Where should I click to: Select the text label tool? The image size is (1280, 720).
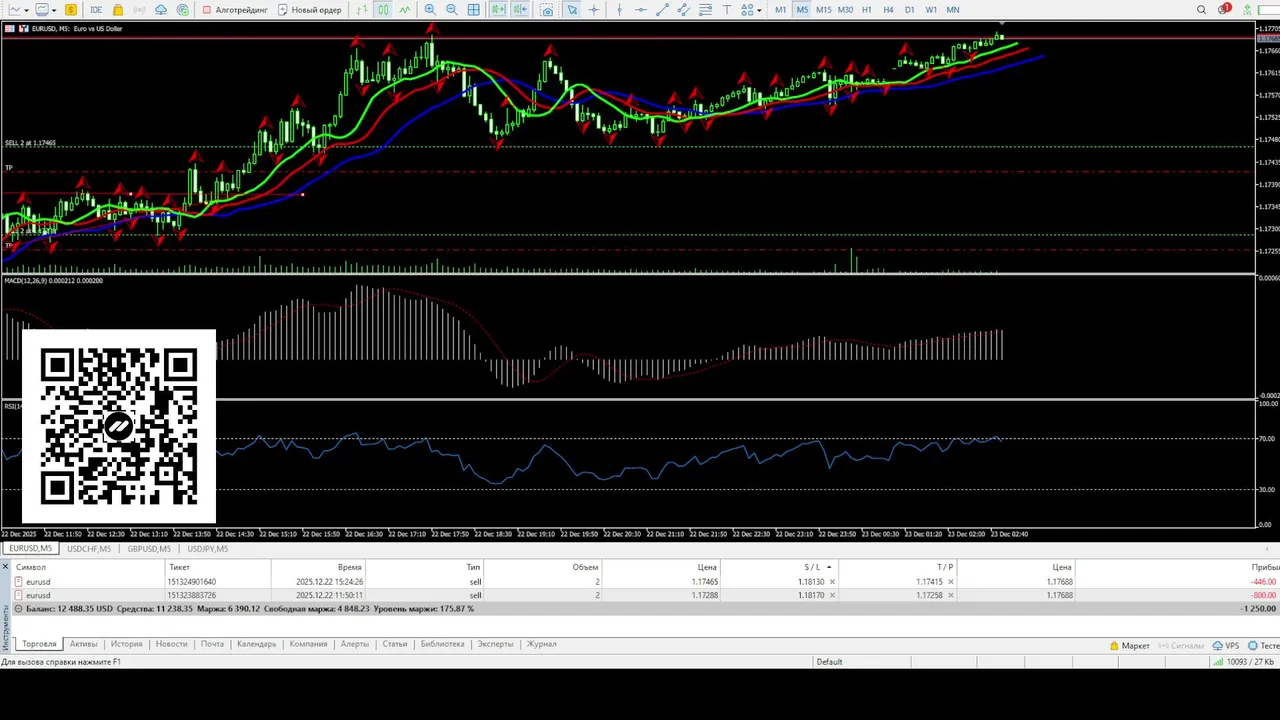[727, 10]
